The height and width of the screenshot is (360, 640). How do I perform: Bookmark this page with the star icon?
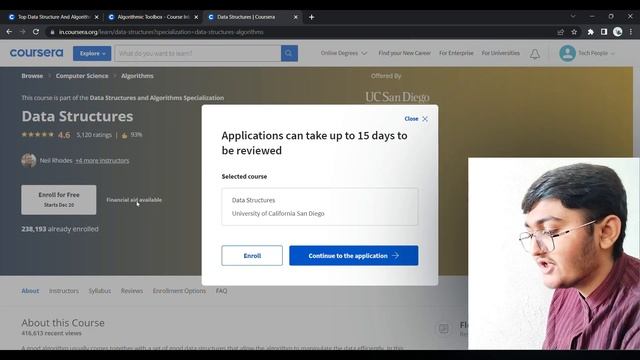[574, 32]
